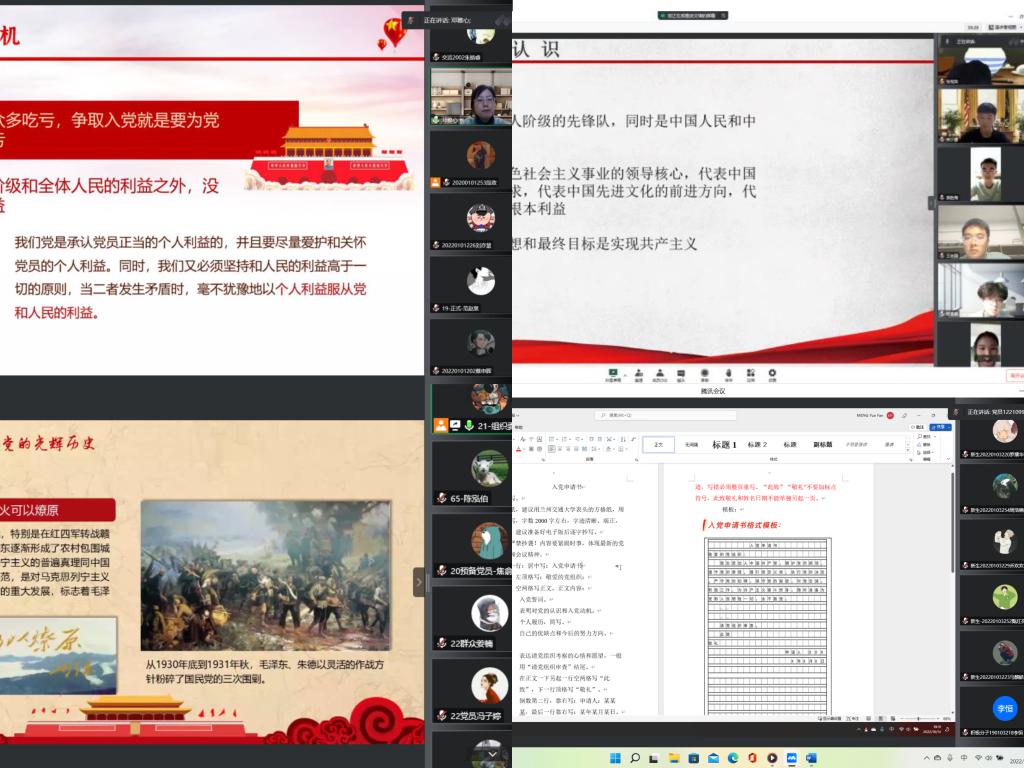This screenshot has height=768, width=1024.
Task: Select the 李恒 participant avatar
Action: 1005,707
